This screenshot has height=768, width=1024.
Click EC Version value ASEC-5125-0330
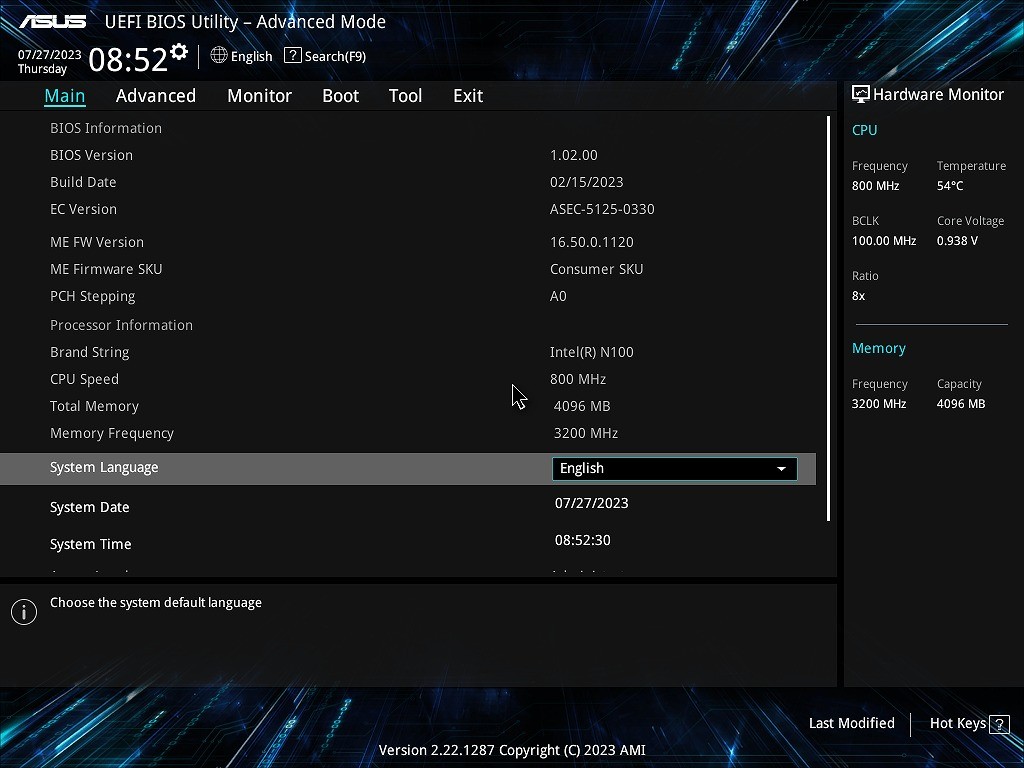point(602,209)
